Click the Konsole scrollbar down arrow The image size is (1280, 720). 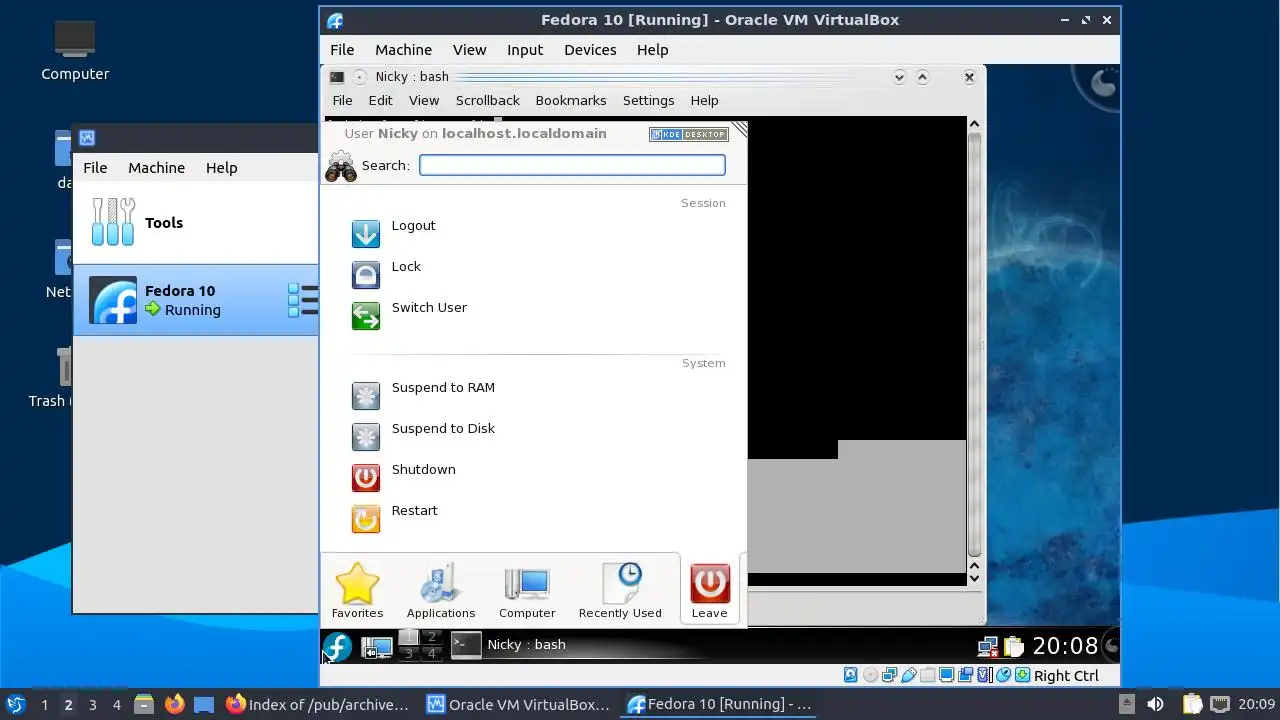pyautogui.click(x=974, y=577)
